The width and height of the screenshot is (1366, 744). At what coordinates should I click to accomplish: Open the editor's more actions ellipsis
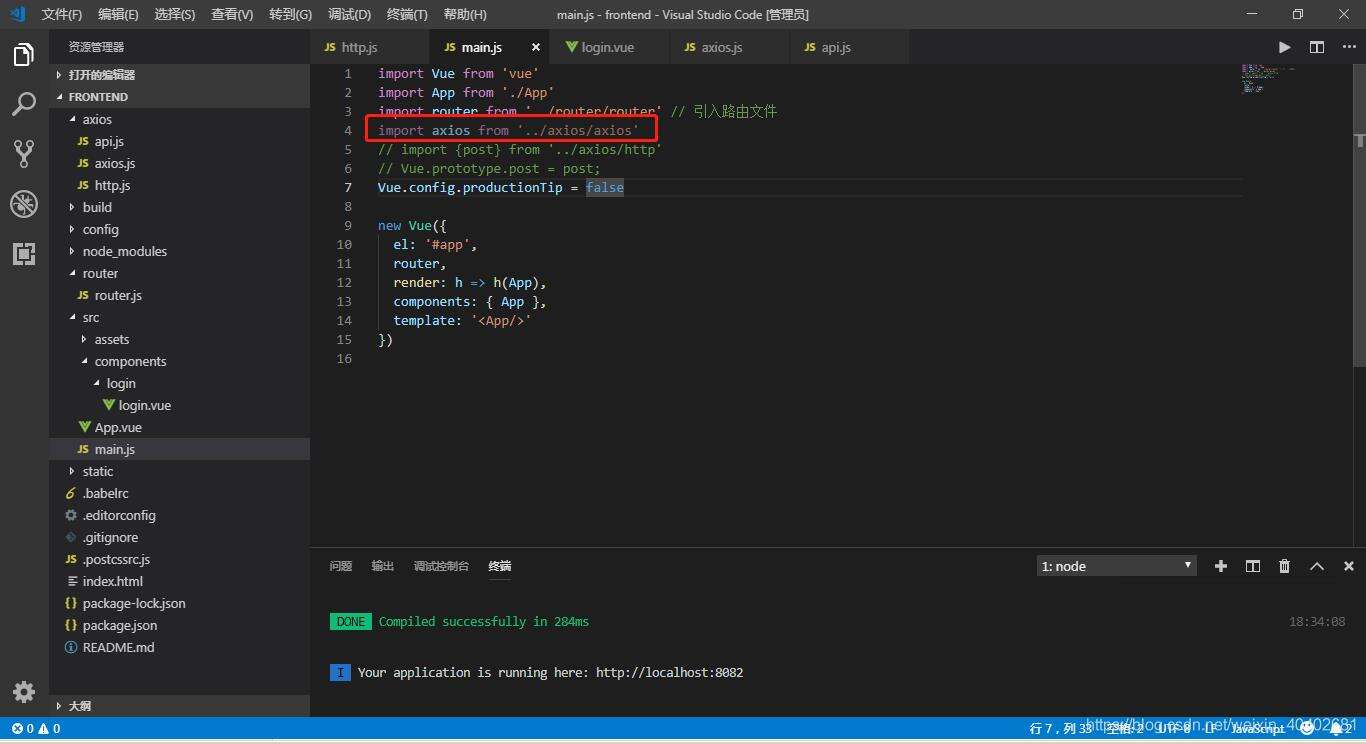1347,47
